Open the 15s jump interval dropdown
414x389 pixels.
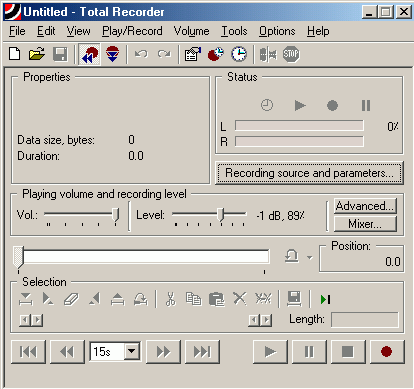pos(132,351)
